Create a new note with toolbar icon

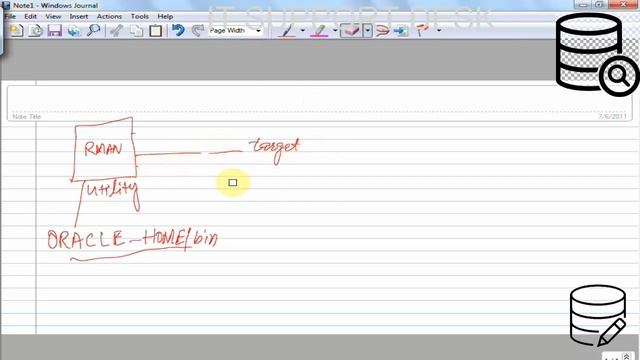16,31
